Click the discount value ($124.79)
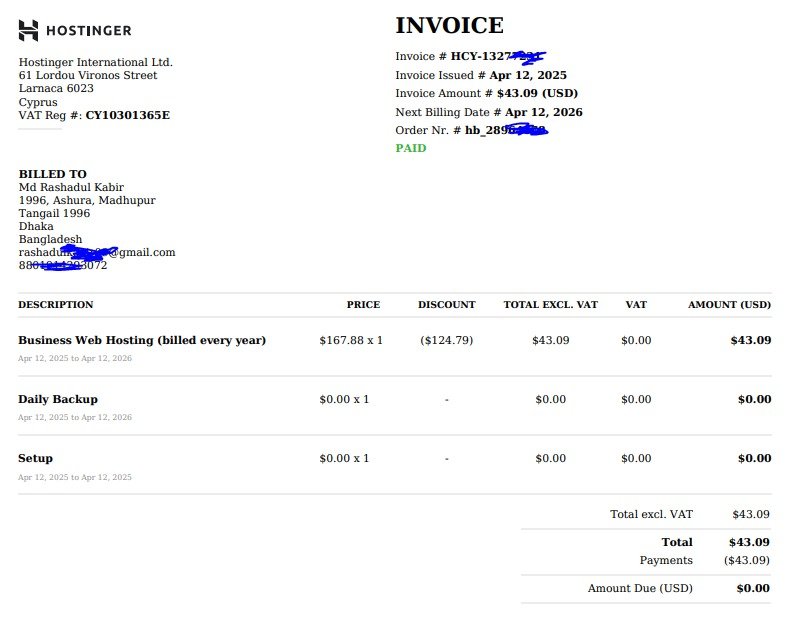Viewport: 788px width, 622px height. [x=447, y=340]
